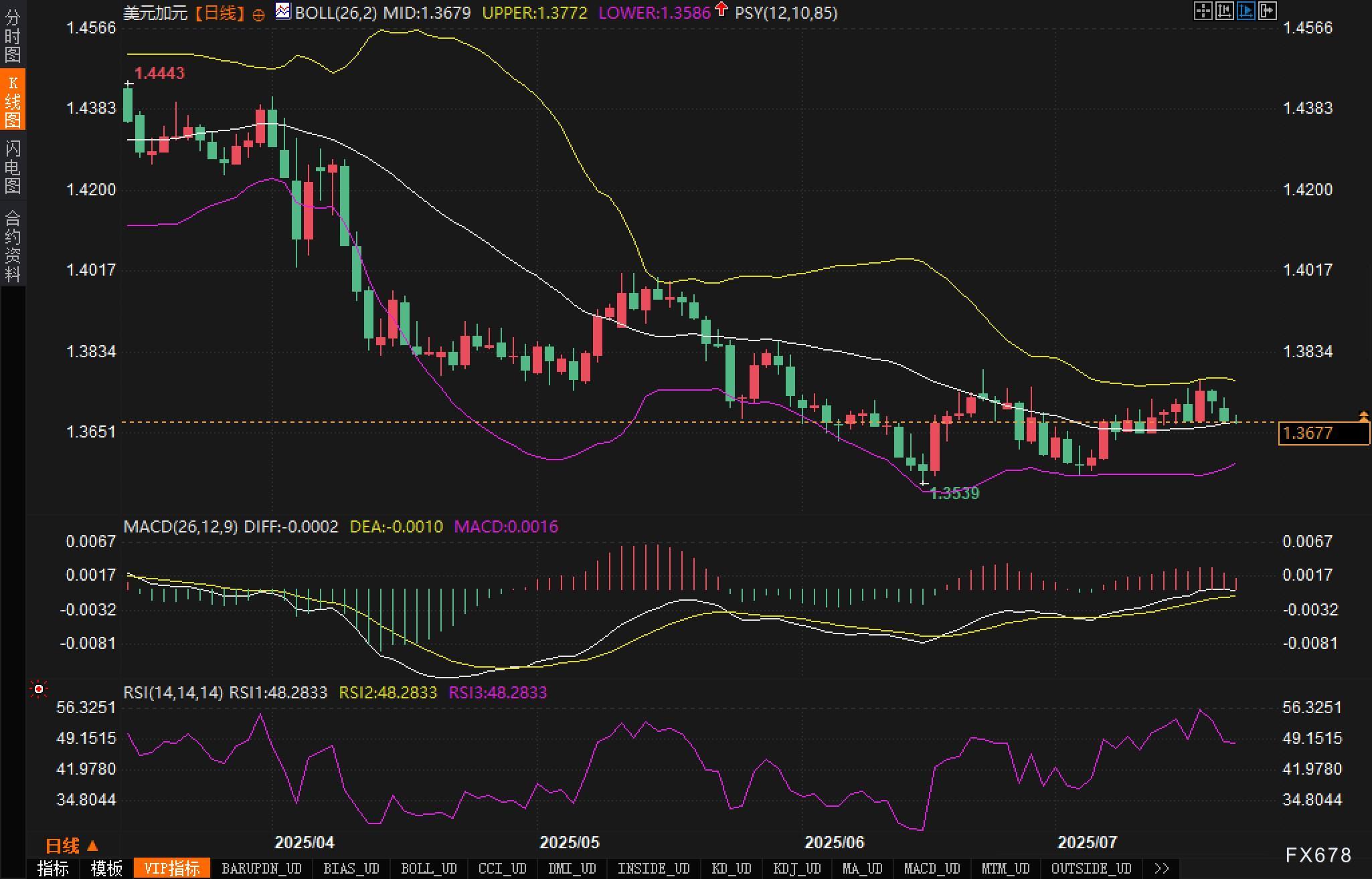Click the 【日线】 period selector in title
This screenshot has height=879, width=1372.
[x=220, y=13]
